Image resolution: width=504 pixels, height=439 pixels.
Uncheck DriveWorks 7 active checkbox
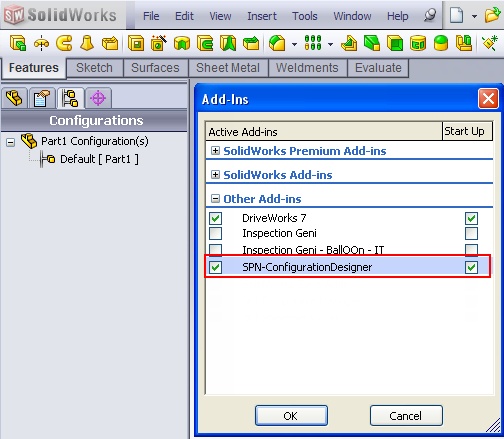click(x=216, y=218)
